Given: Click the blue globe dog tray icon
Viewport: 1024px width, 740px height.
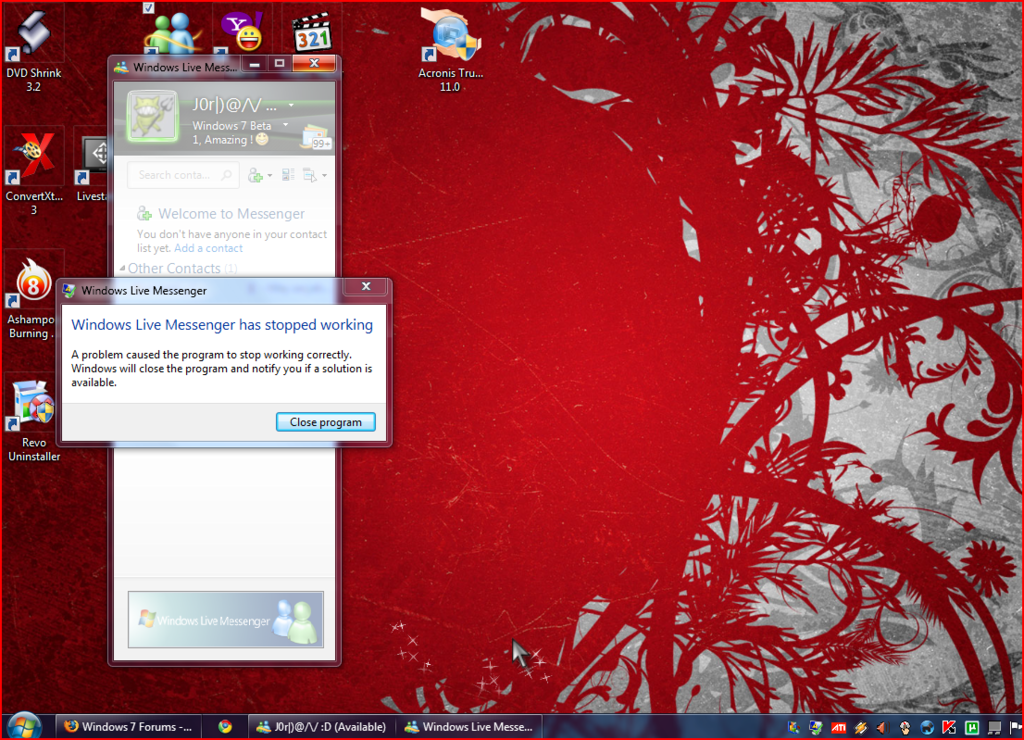Looking at the screenshot, I should click(927, 728).
